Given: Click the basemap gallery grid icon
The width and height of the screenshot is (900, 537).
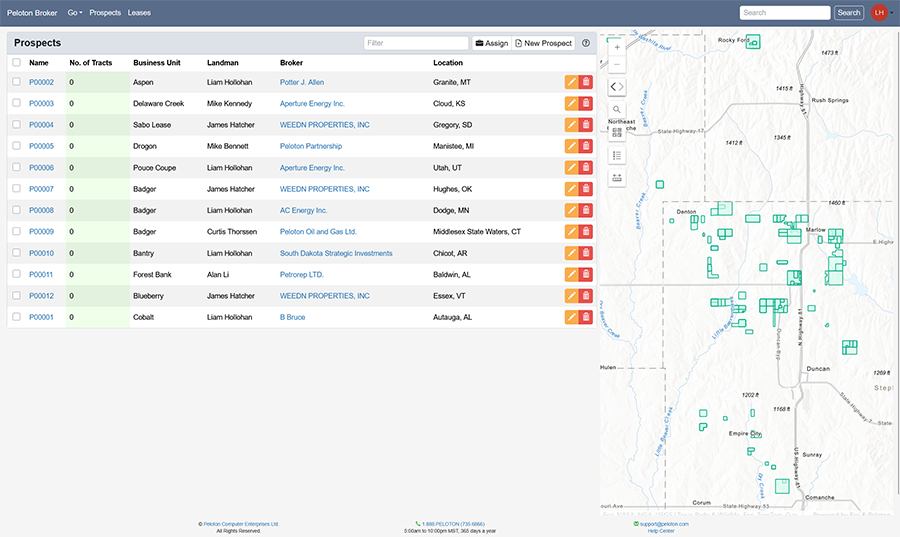Looking at the screenshot, I should click(617, 132).
